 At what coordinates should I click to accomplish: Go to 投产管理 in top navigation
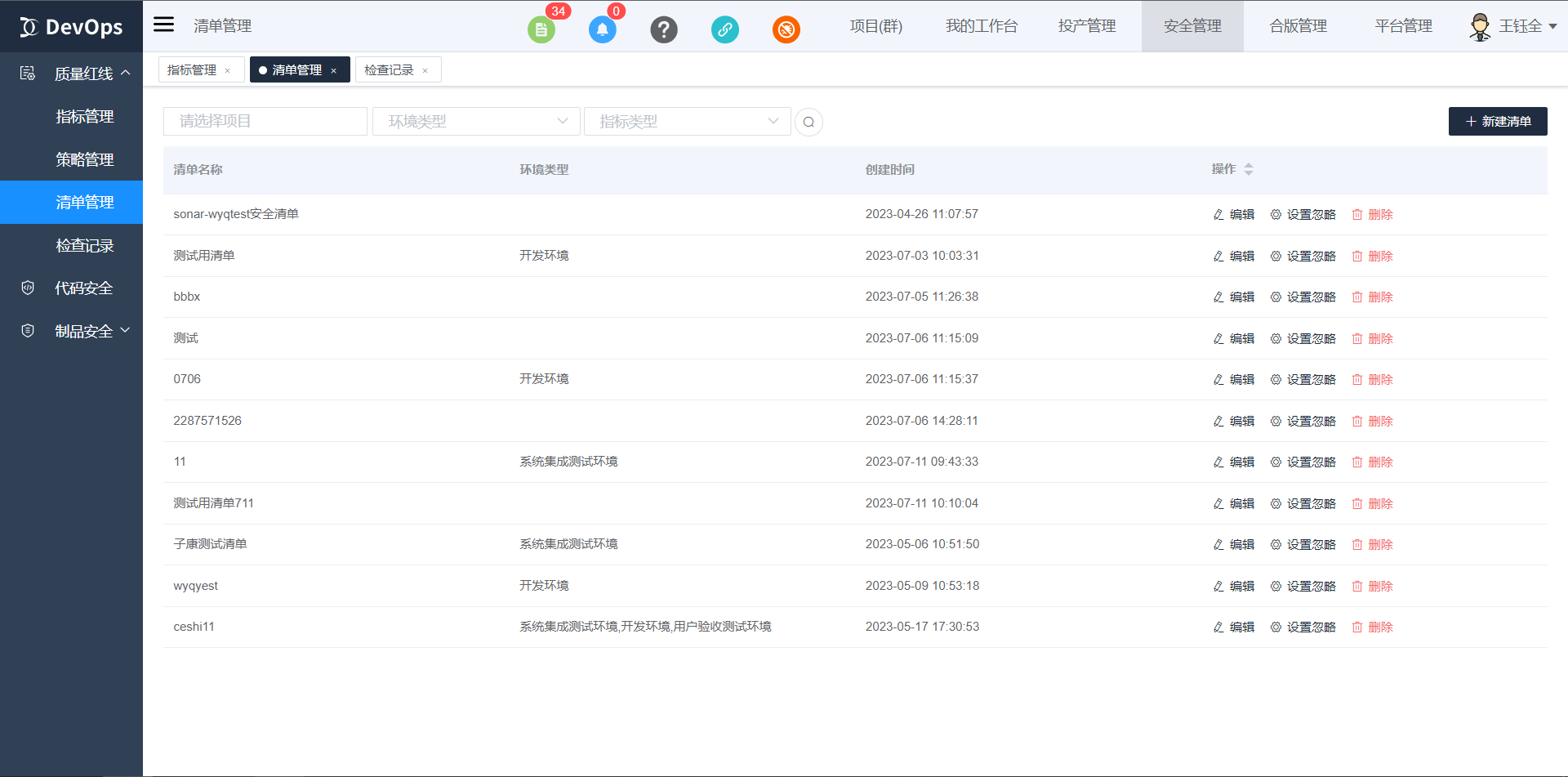[1086, 26]
